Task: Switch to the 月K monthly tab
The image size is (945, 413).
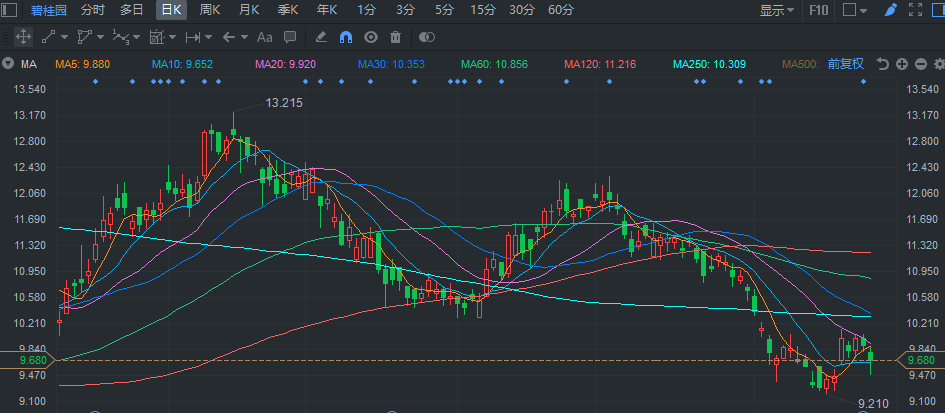Action: pyautogui.click(x=249, y=10)
